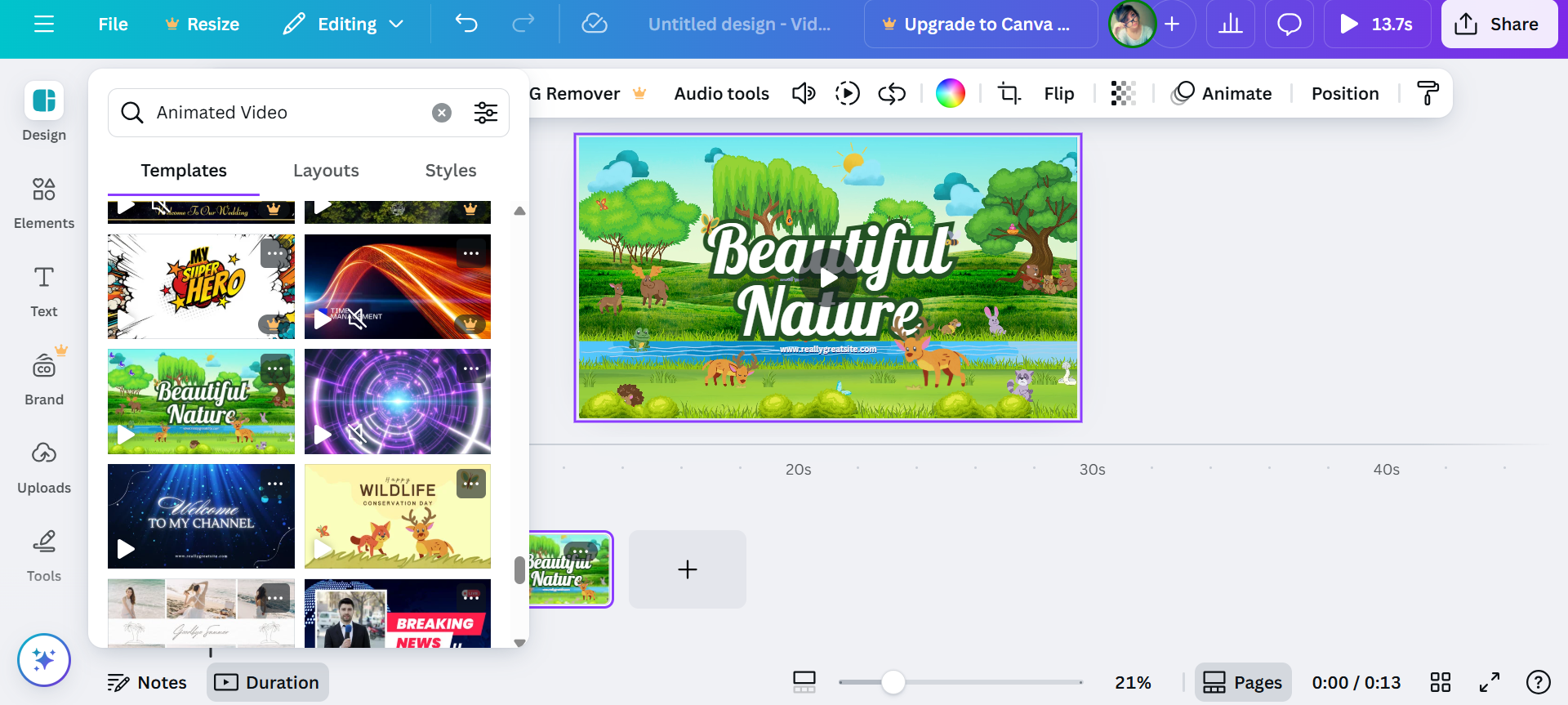Open the Text panel
1568x705 pixels.
coord(44,292)
